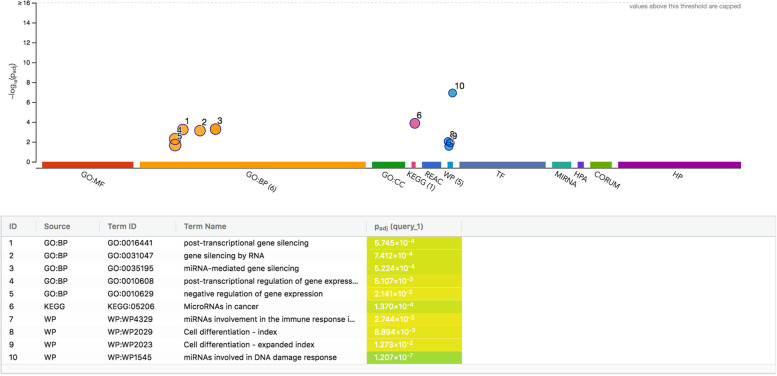Viewport: 777px width, 376px height.
Task: Click the red GO:MF source bar
Action: tap(88, 165)
